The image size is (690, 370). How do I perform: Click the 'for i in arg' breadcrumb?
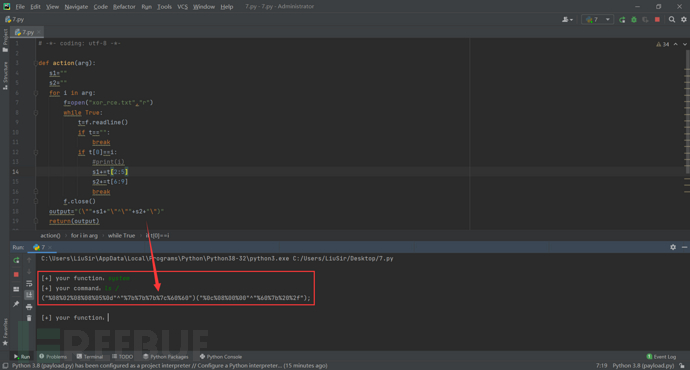(x=84, y=235)
